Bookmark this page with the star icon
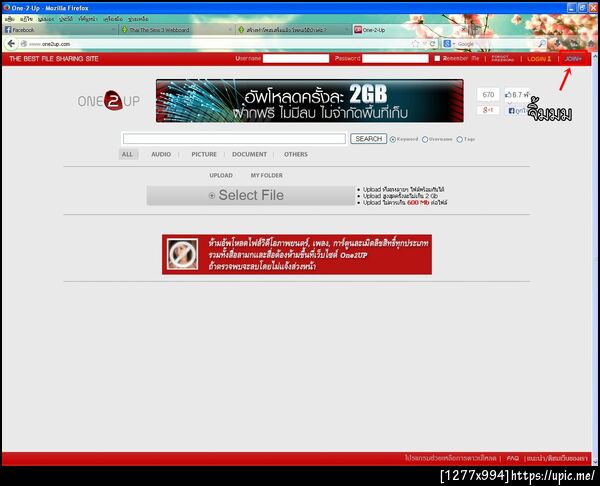Image resolution: width=600 pixels, height=486 pixels. tap(416, 44)
